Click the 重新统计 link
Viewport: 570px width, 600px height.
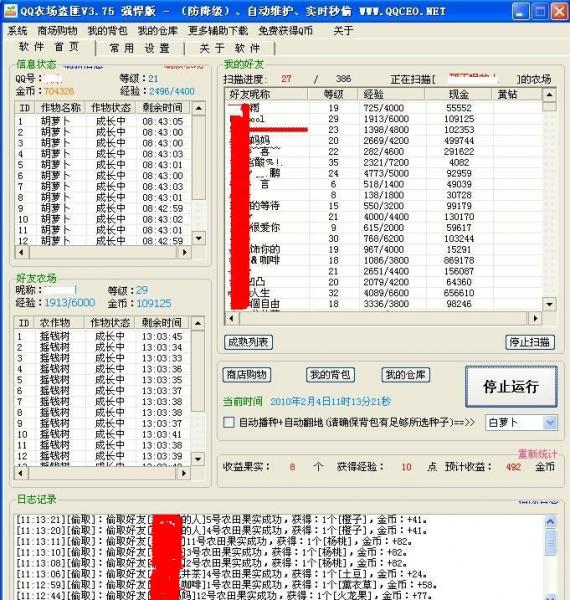tap(537, 454)
